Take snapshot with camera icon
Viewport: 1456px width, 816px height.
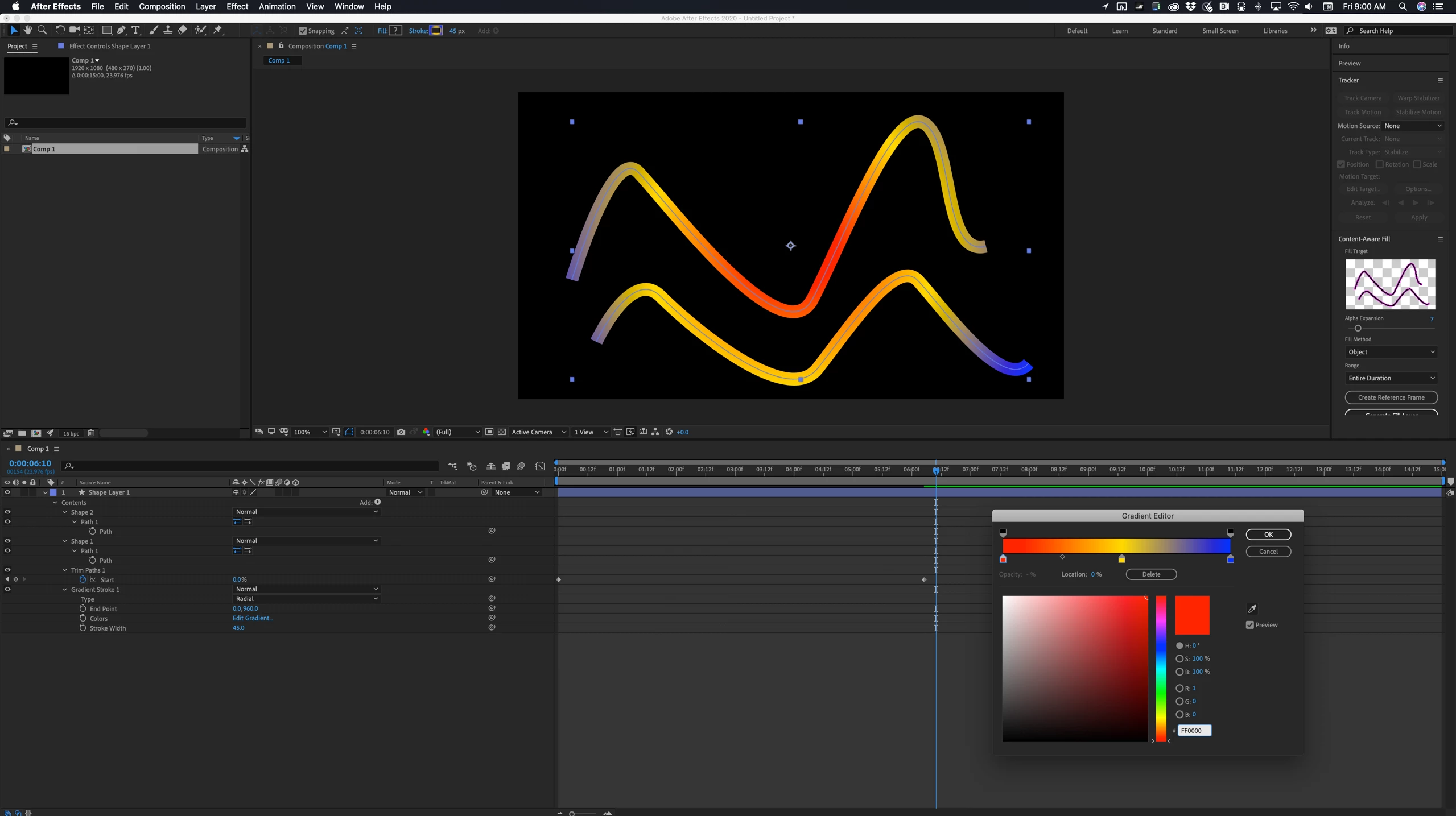click(x=401, y=432)
